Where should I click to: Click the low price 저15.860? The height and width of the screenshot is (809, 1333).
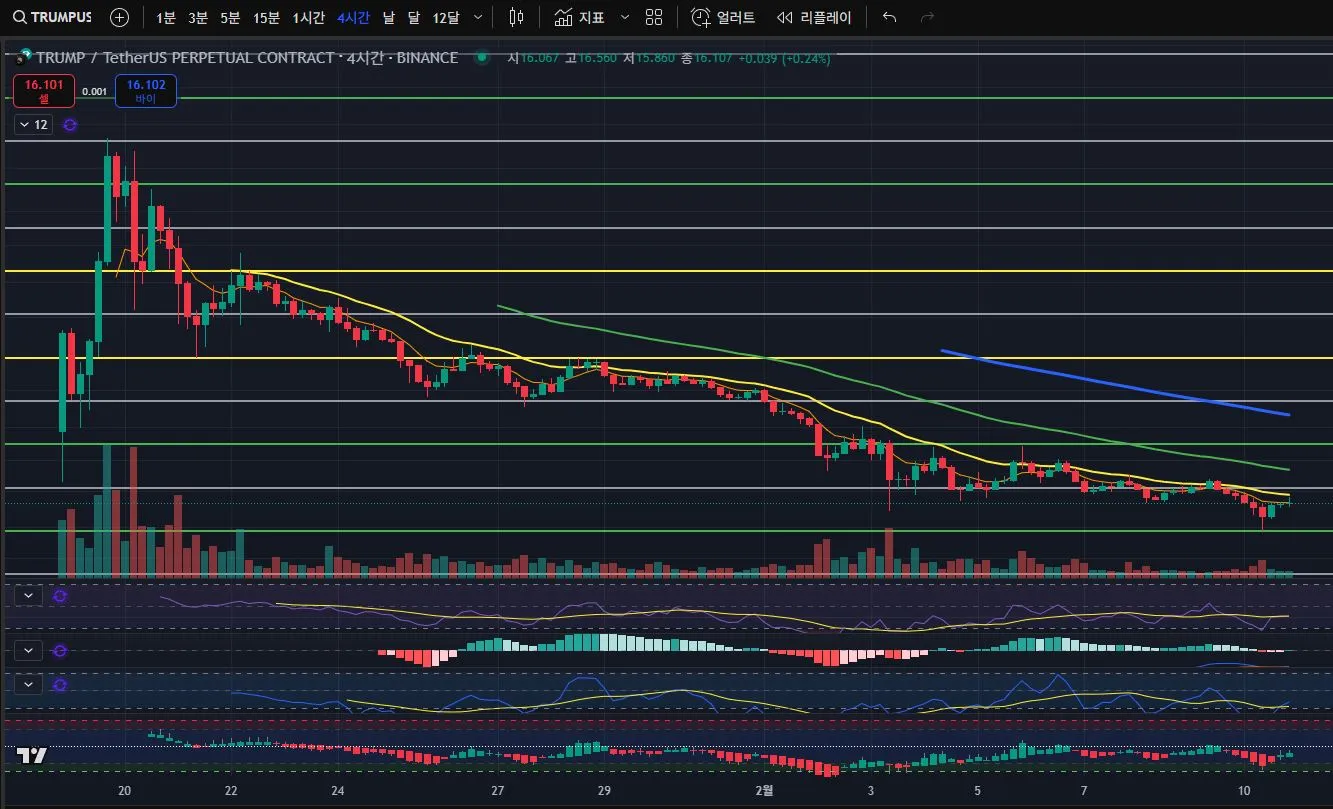tap(649, 58)
